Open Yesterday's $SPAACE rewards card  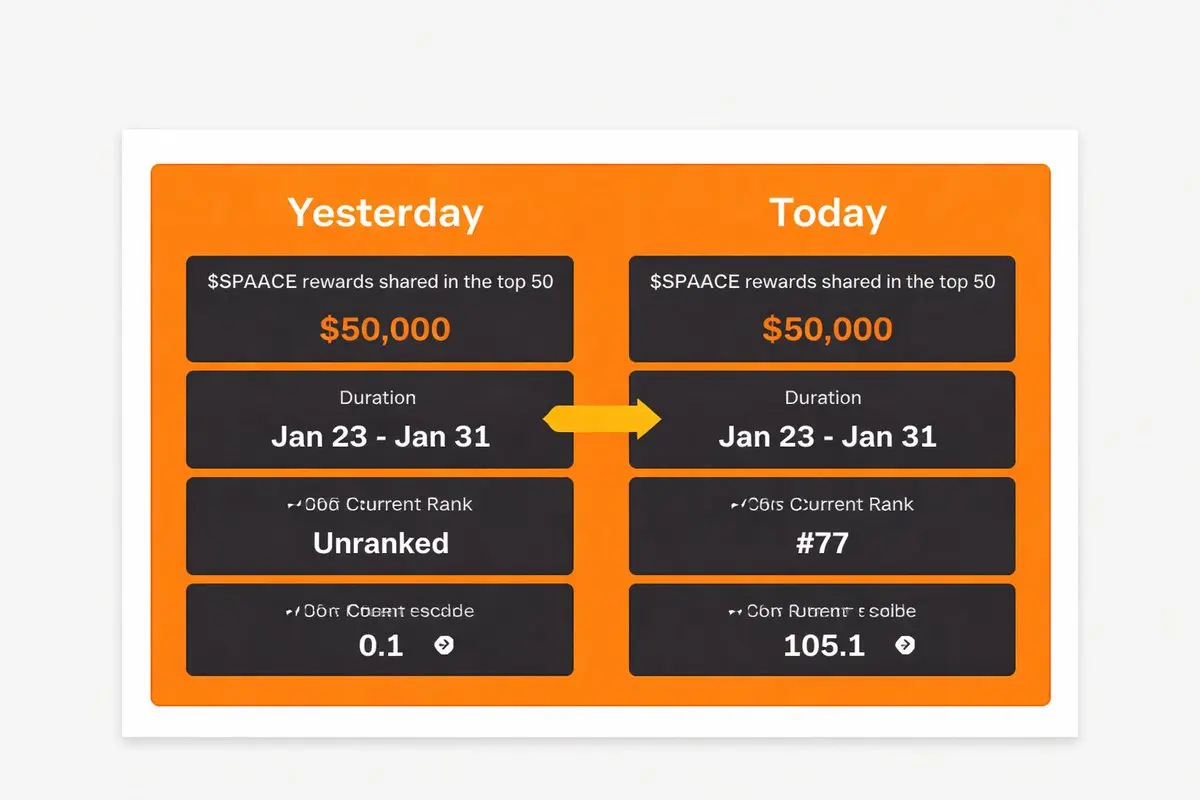click(380, 308)
